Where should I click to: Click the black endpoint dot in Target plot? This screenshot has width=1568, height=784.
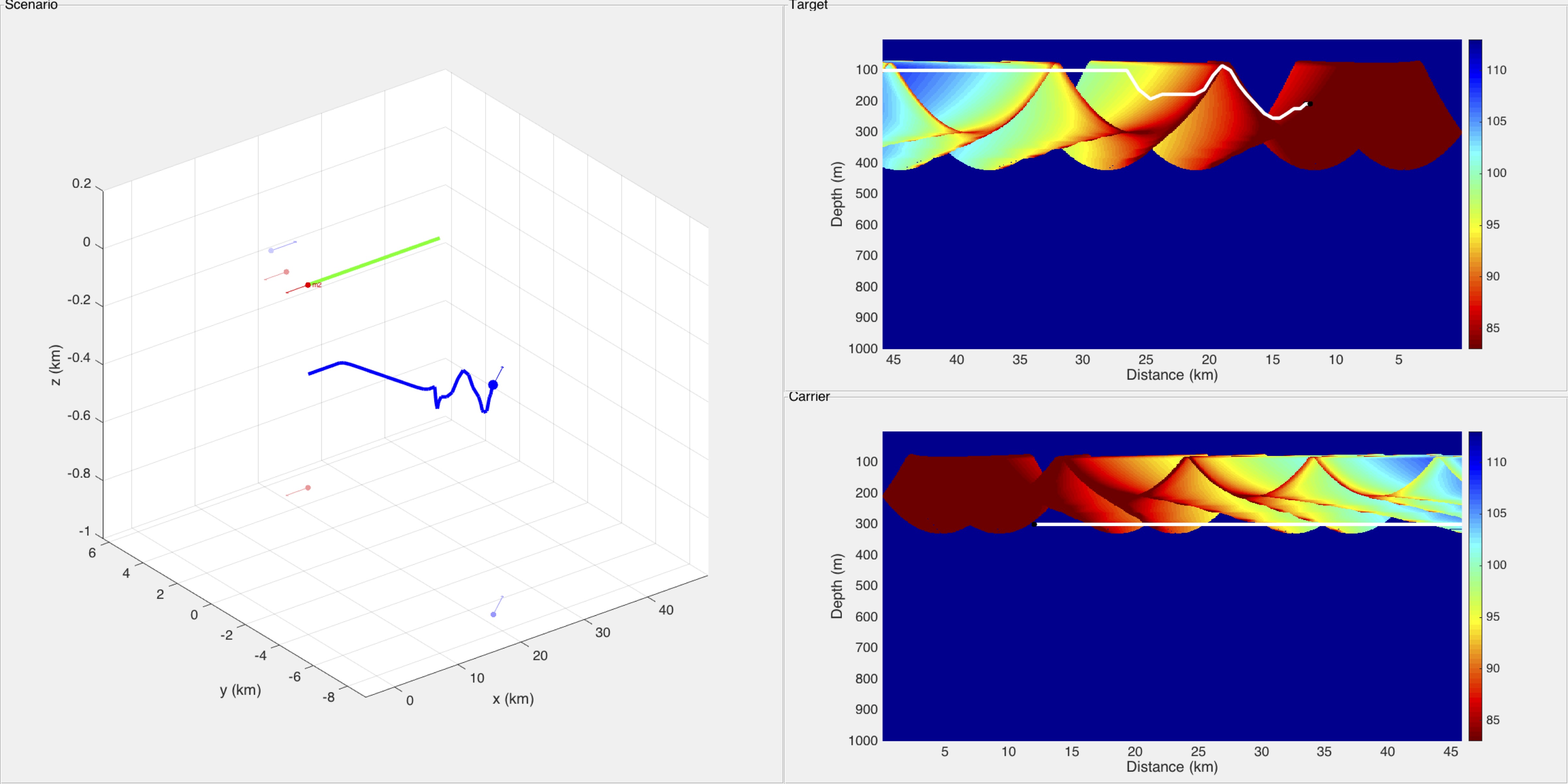click(1310, 104)
